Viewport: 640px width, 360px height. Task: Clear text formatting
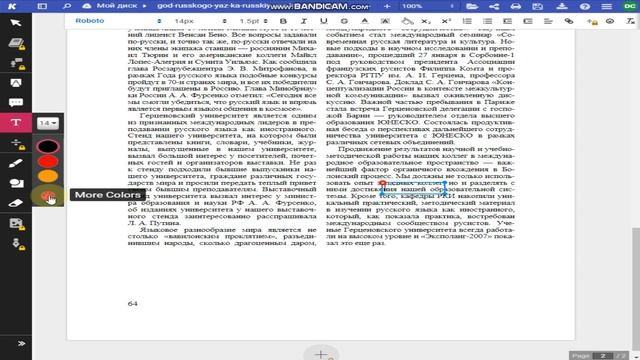631,21
